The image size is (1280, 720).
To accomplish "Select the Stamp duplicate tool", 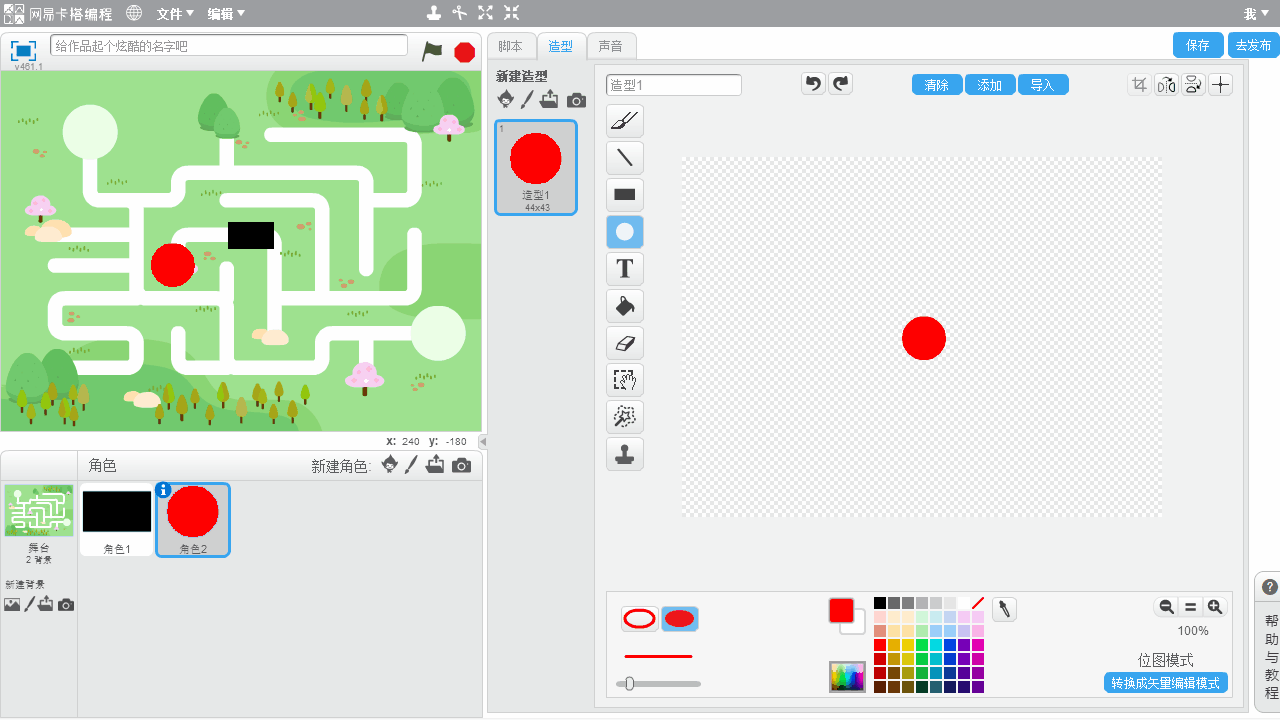I will point(625,454).
